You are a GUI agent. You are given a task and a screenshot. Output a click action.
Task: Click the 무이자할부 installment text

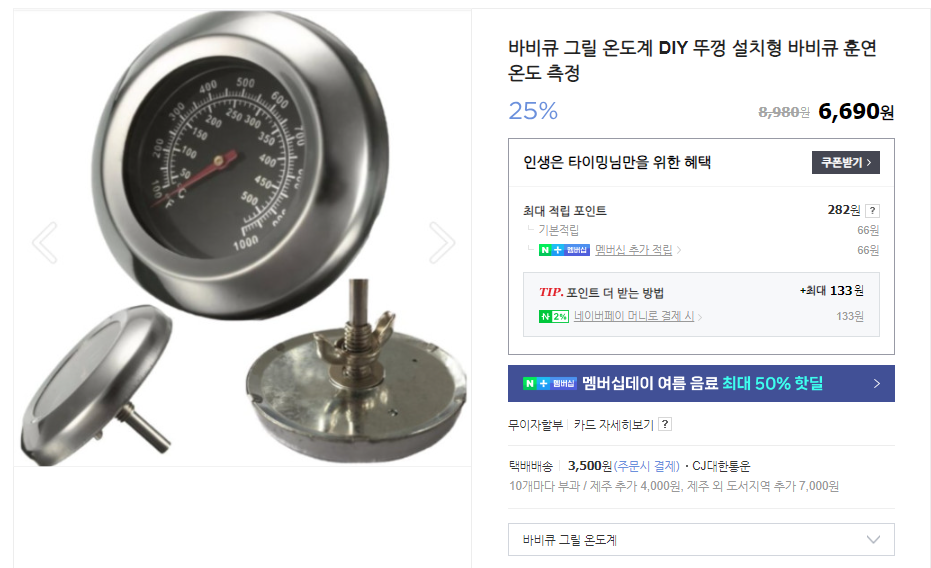tap(536, 424)
